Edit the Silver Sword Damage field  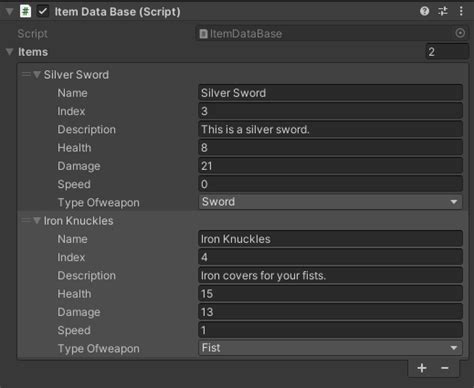330,166
